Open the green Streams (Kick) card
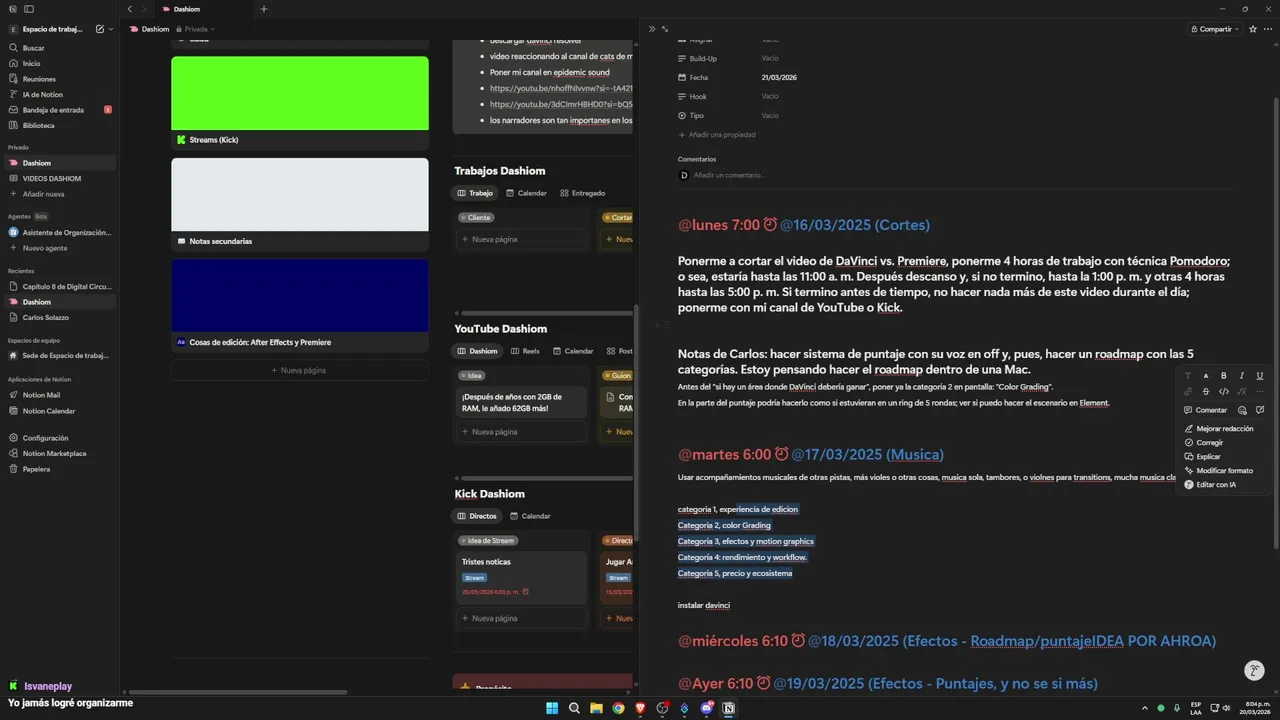 300,103
